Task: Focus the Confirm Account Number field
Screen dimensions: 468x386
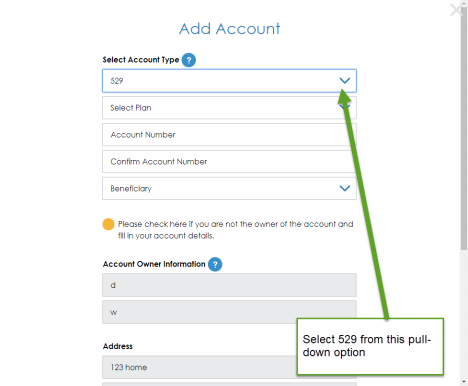Action: [229, 162]
